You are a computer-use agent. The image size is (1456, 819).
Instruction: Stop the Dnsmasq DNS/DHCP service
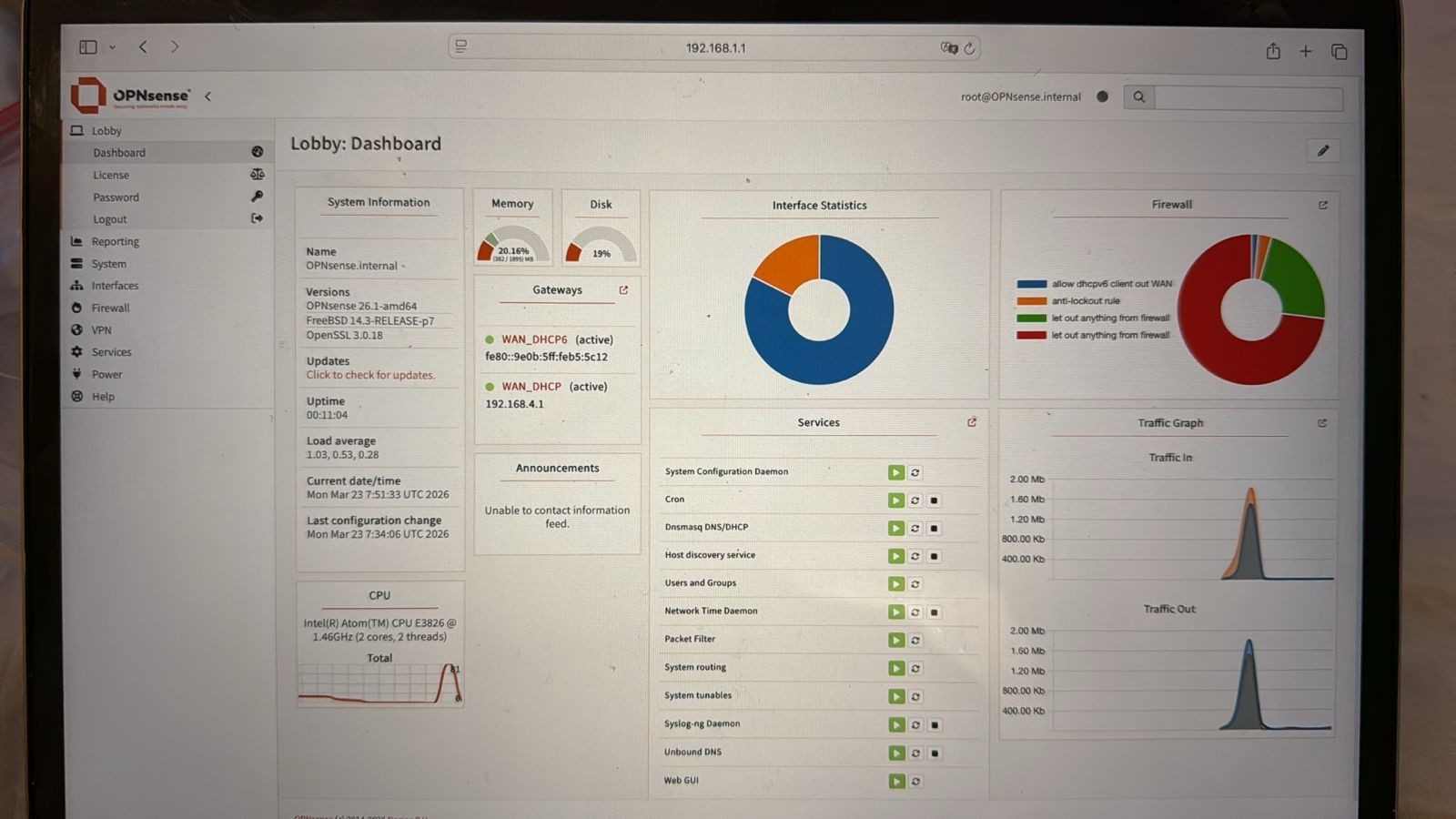point(935,529)
